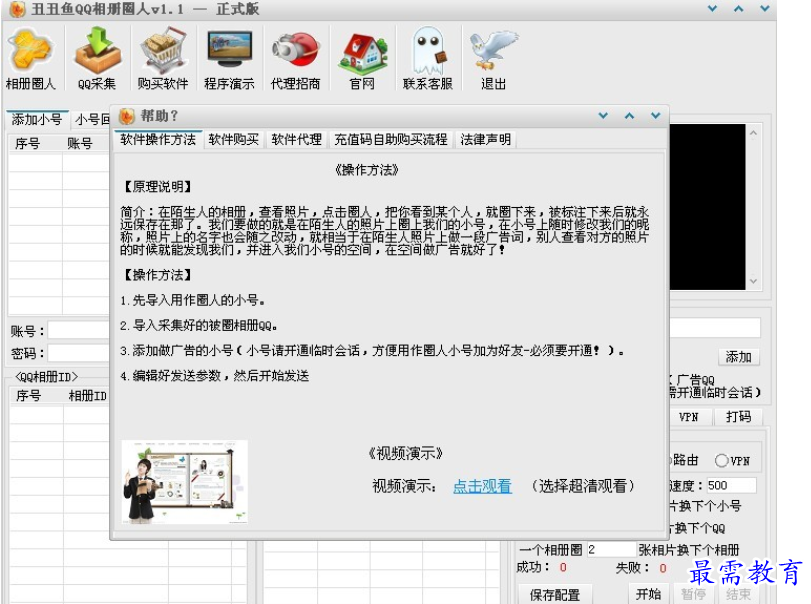
Task: Click the 联系客服 ghost icon
Action: 428,59
